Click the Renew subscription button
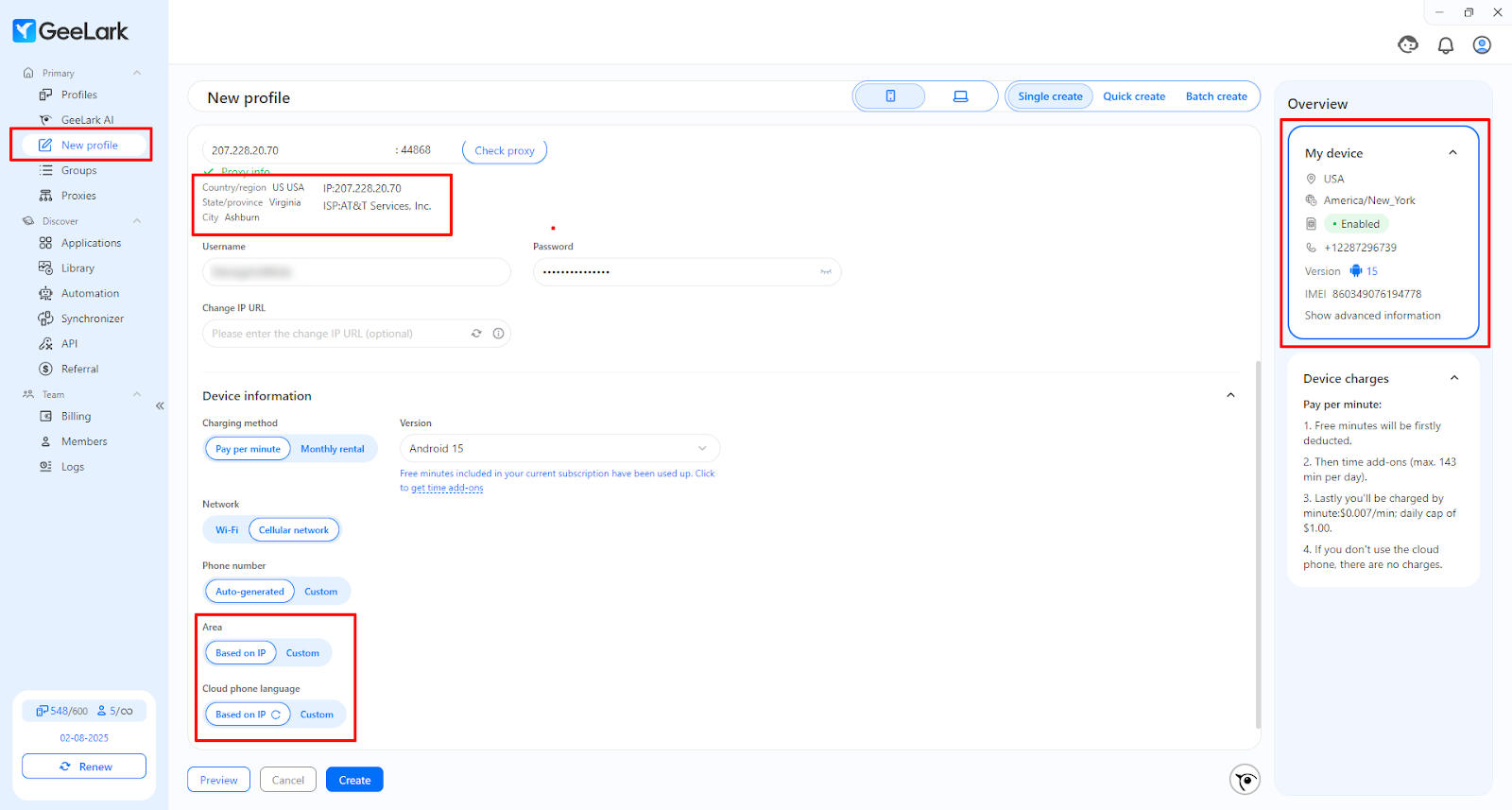The image size is (1512, 810). tap(84, 767)
